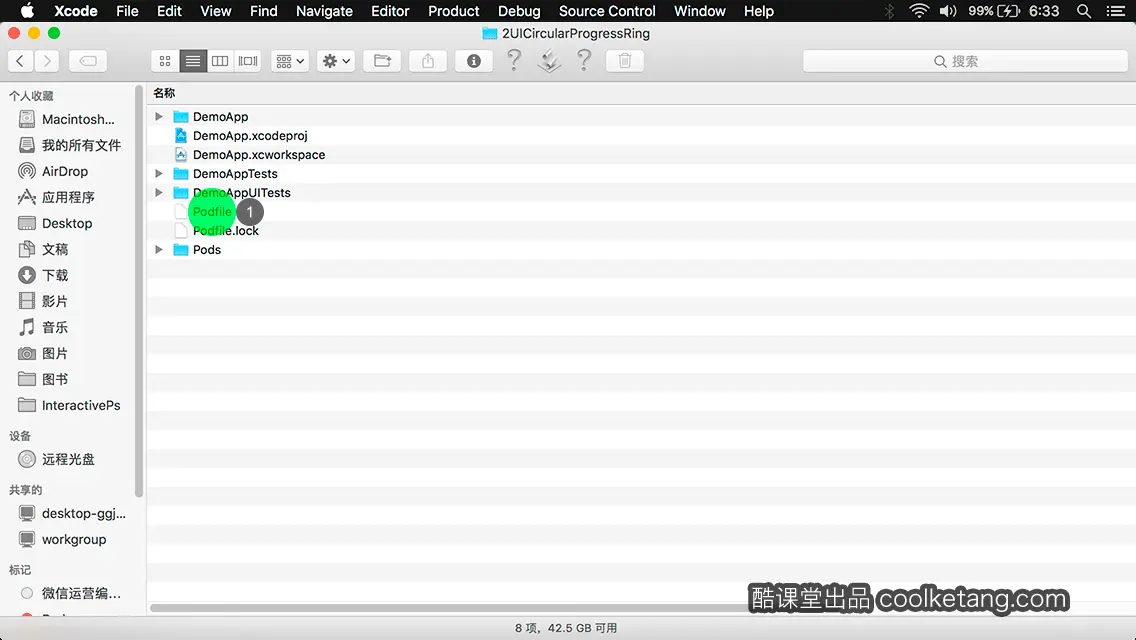This screenshot has height=640, width=1136.
Task: Open Notification Center icon
Action: [1116, 11]
